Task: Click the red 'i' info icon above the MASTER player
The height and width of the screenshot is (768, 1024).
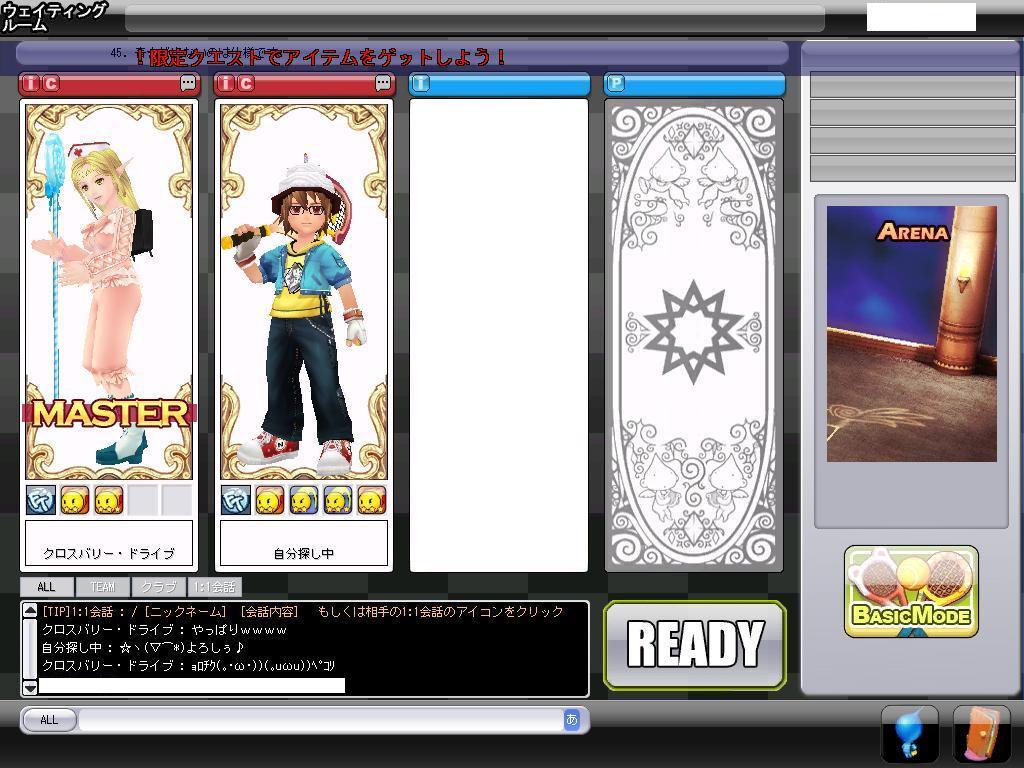Action: (x=31, y=84)
